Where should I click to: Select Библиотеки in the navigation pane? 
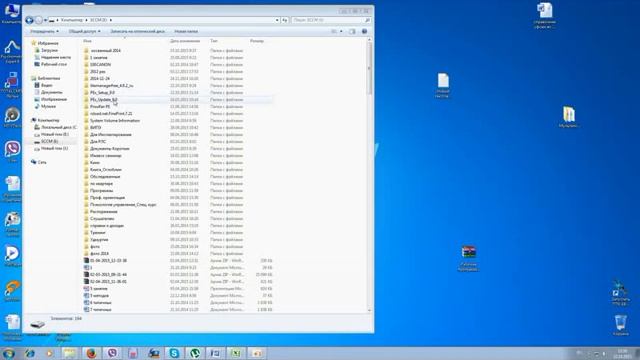click(49, 78)
